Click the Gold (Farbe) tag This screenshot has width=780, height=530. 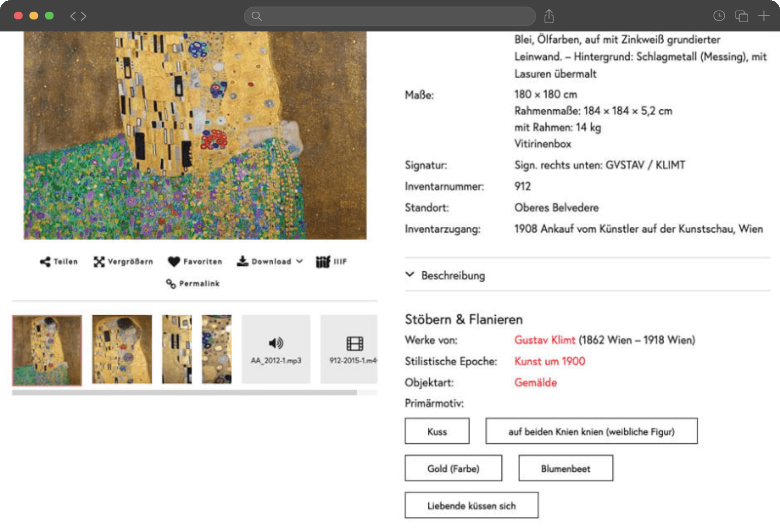pyautogui.click(x=453, y=468)
